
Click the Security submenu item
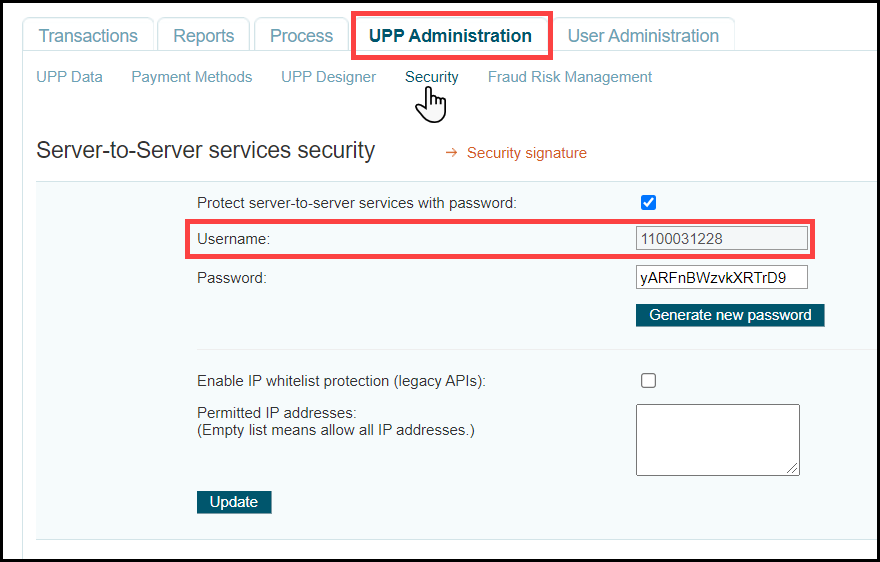click(x=431, y=77)
